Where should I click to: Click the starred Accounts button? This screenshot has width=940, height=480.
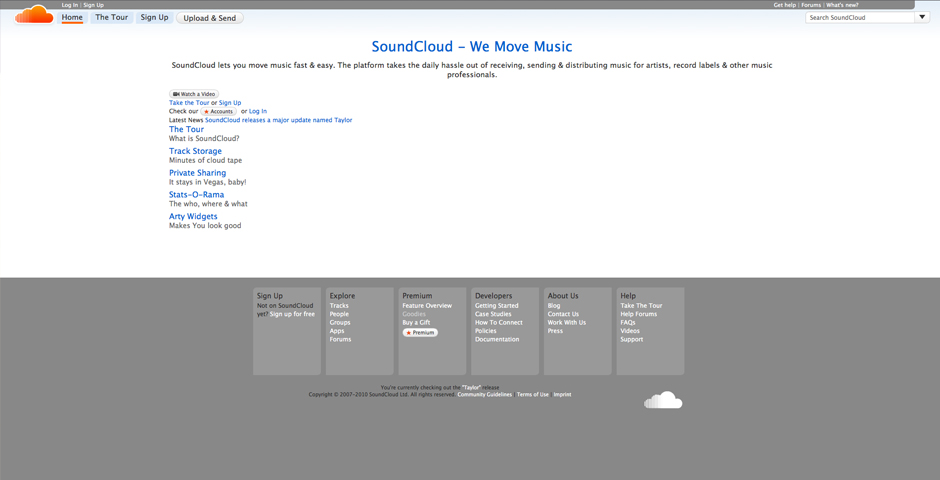click(x=218, y=111)
